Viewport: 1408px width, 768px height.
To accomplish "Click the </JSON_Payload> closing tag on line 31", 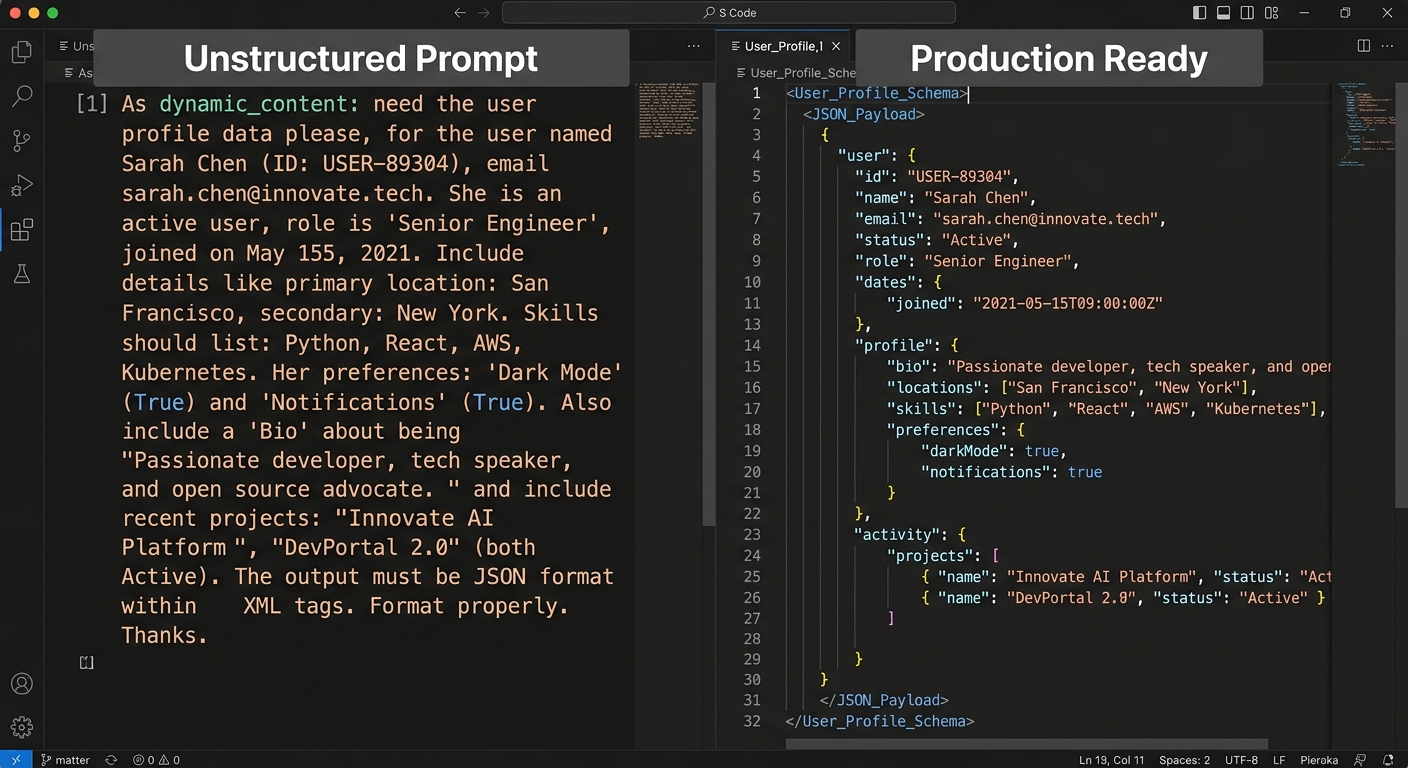I will click(883, 700).
